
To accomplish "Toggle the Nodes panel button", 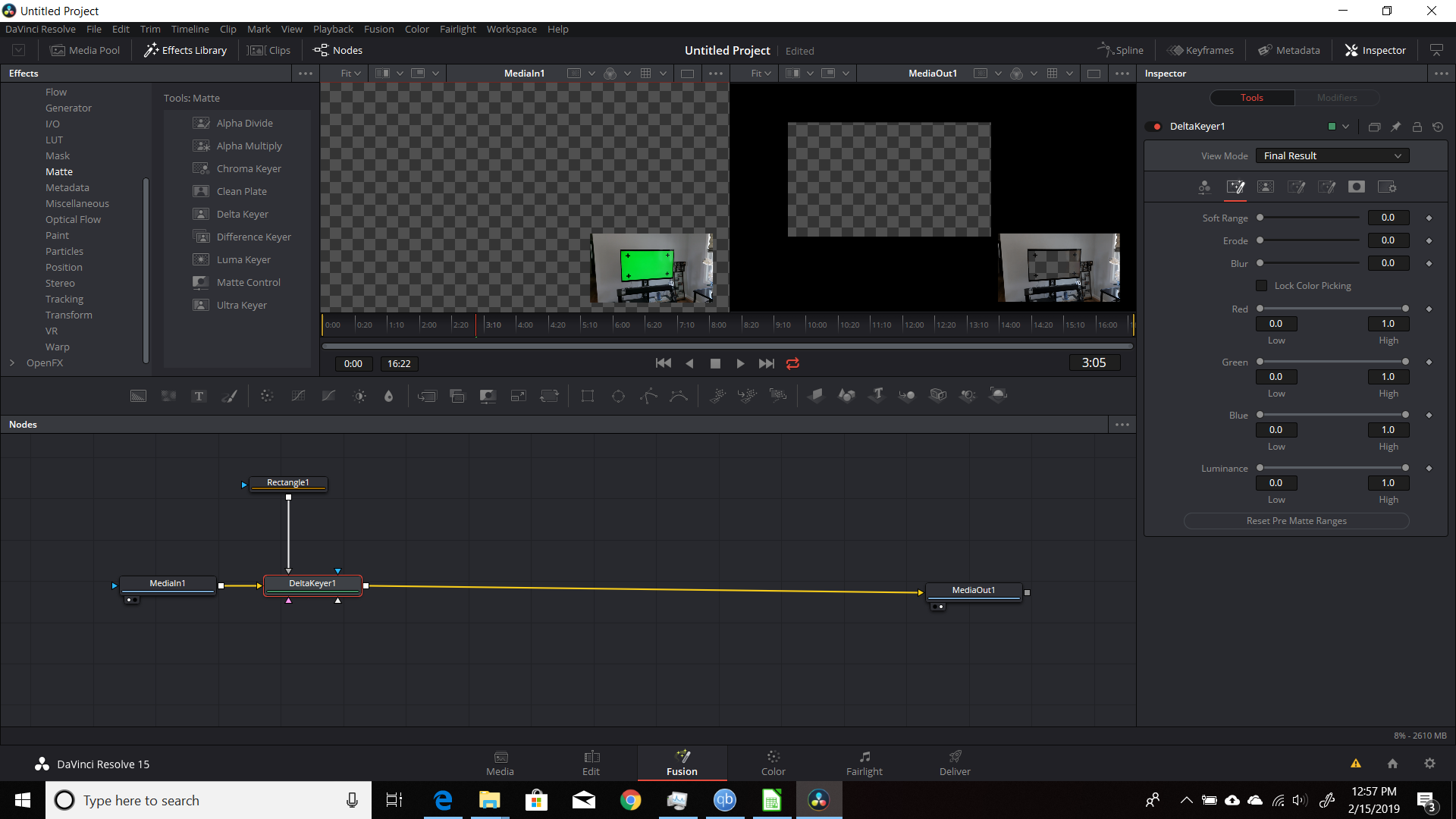I will pyautogui.click(x=338, y=50).
